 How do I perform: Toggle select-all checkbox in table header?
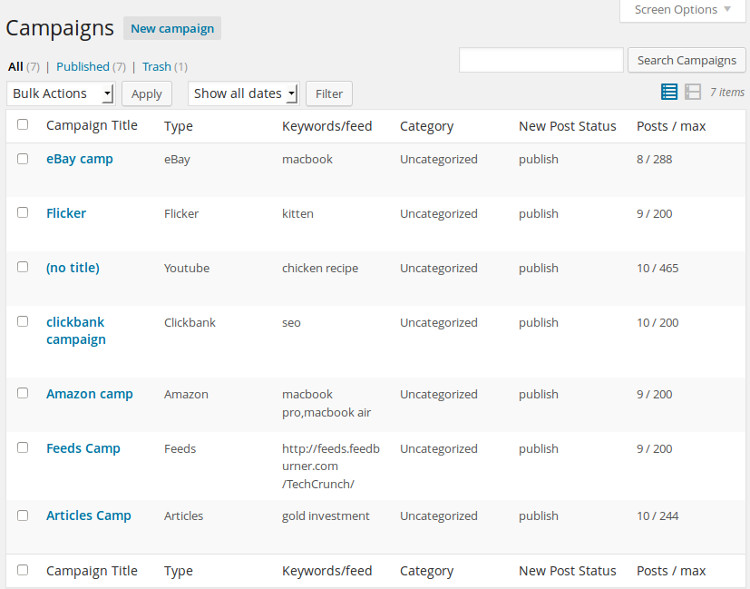[x=22, y=125]
